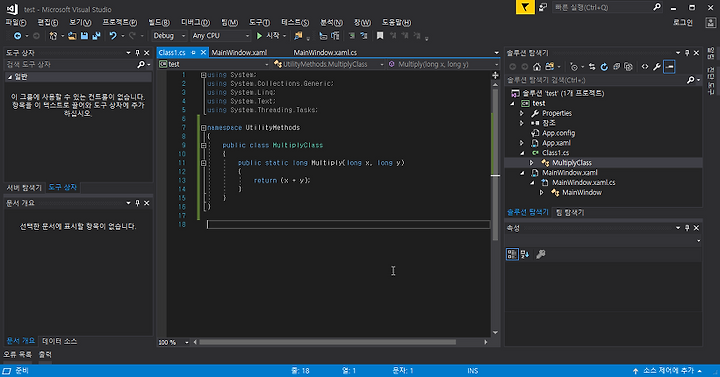Click the Home icon in Solution Explorer
Viewport: 720px width, 377px height.
(537, 67)
